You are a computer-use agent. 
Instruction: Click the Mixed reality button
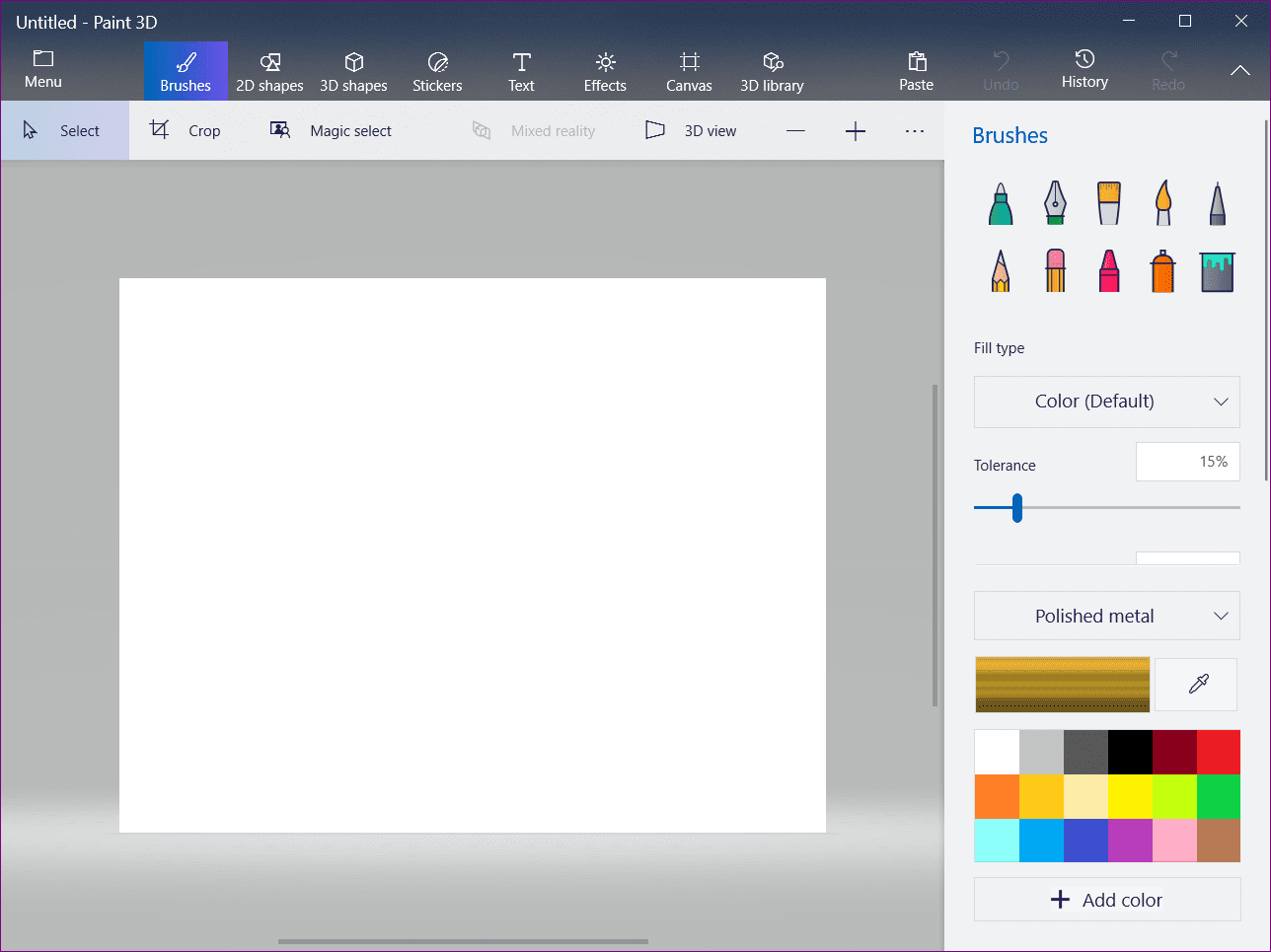tap(534, 130)
